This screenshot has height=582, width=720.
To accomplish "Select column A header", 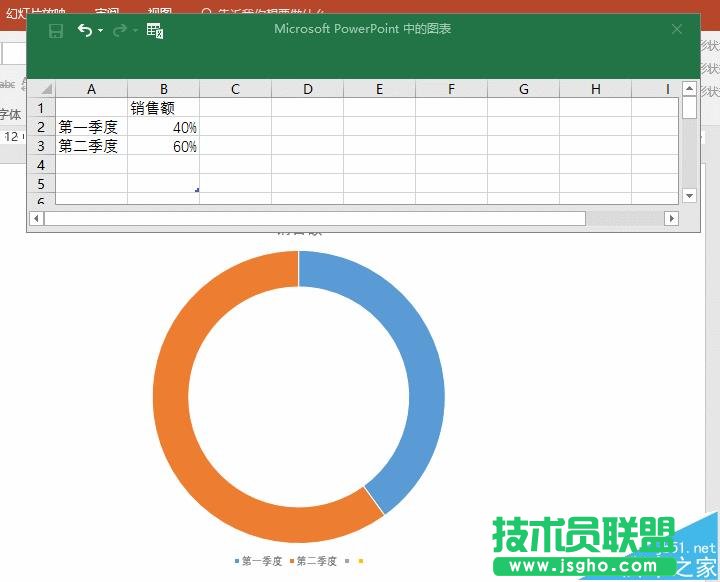I will tap(91, 89).
